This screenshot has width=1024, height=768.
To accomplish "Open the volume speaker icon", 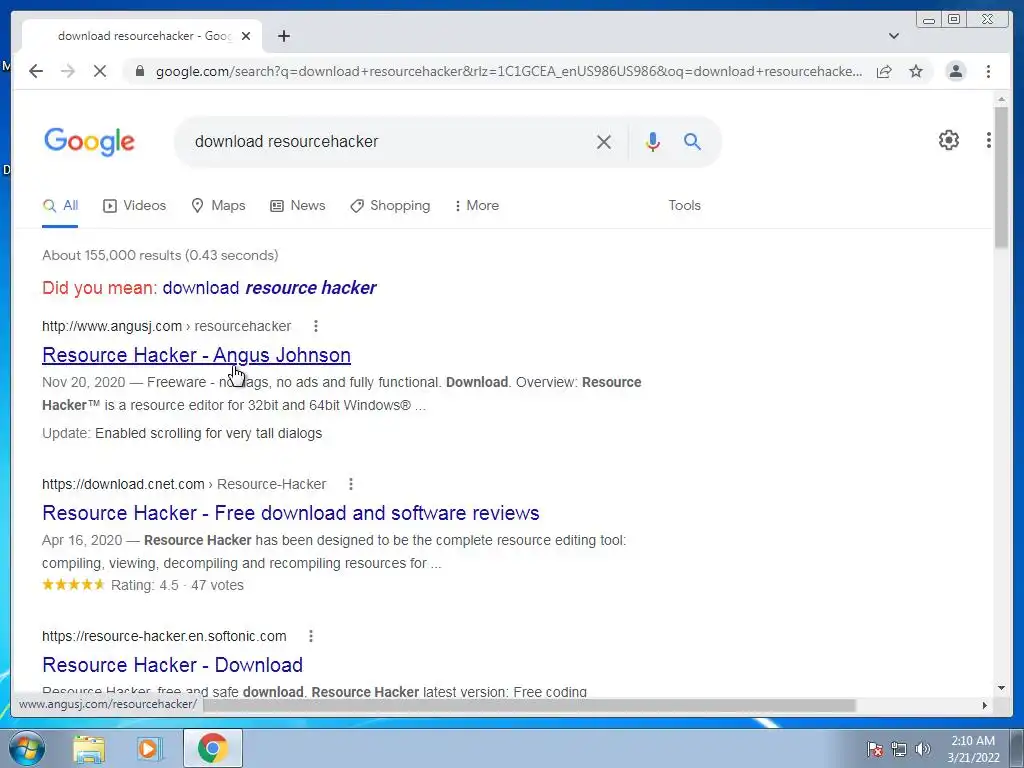I will pyautogui.click(x=923, y=749).
